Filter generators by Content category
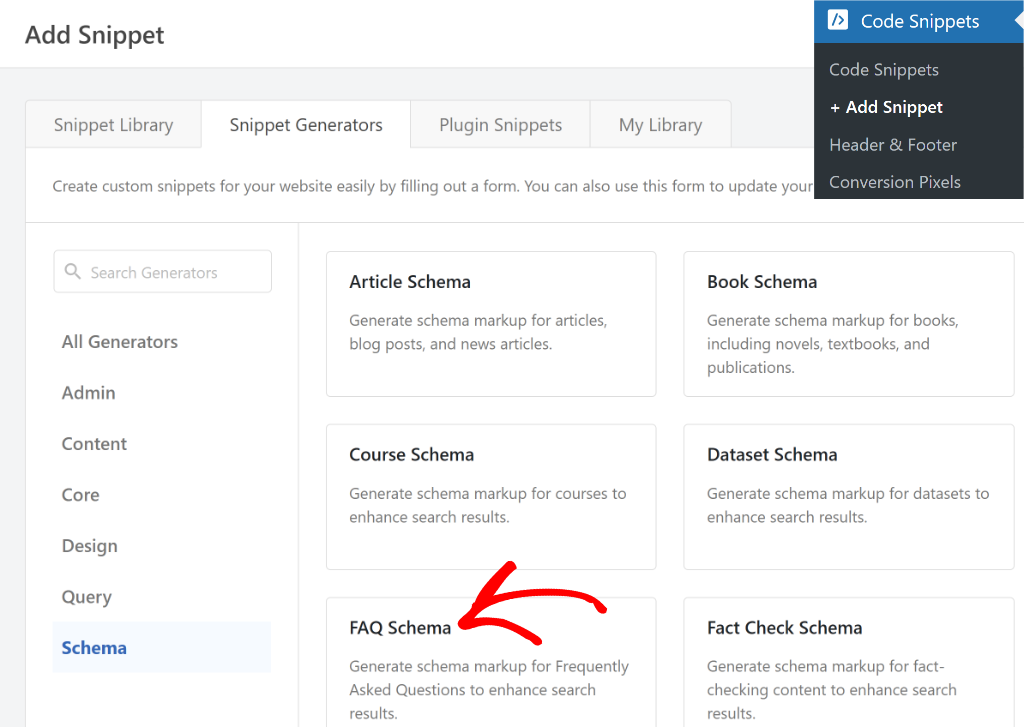Image resolution: width=1024 pixels, height=727 pixels. 94,444
